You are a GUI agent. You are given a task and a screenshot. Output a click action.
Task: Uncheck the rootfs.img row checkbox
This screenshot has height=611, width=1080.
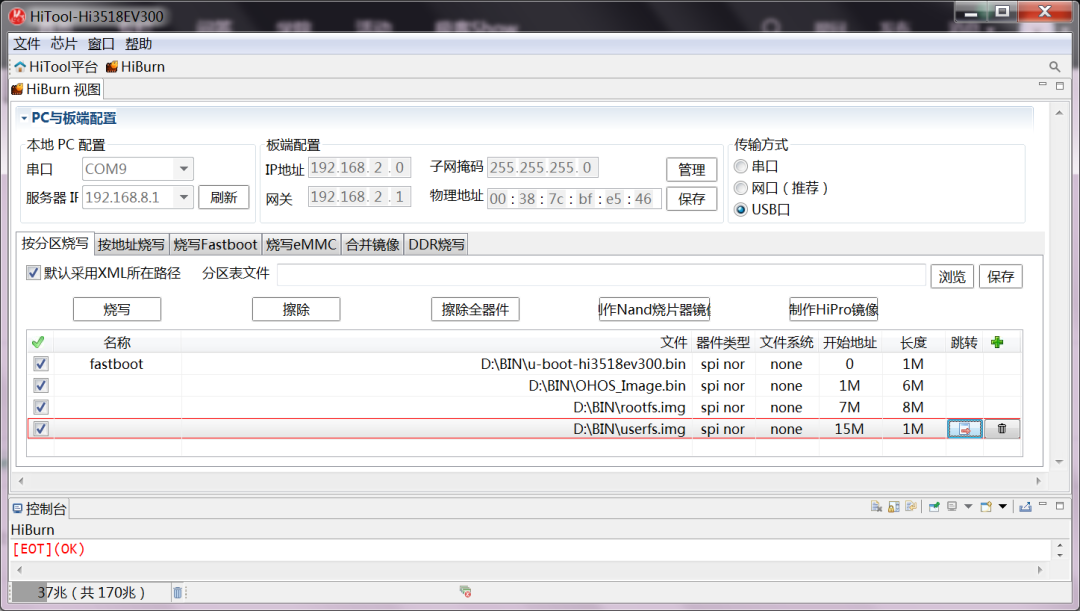[x=41, y=407]
